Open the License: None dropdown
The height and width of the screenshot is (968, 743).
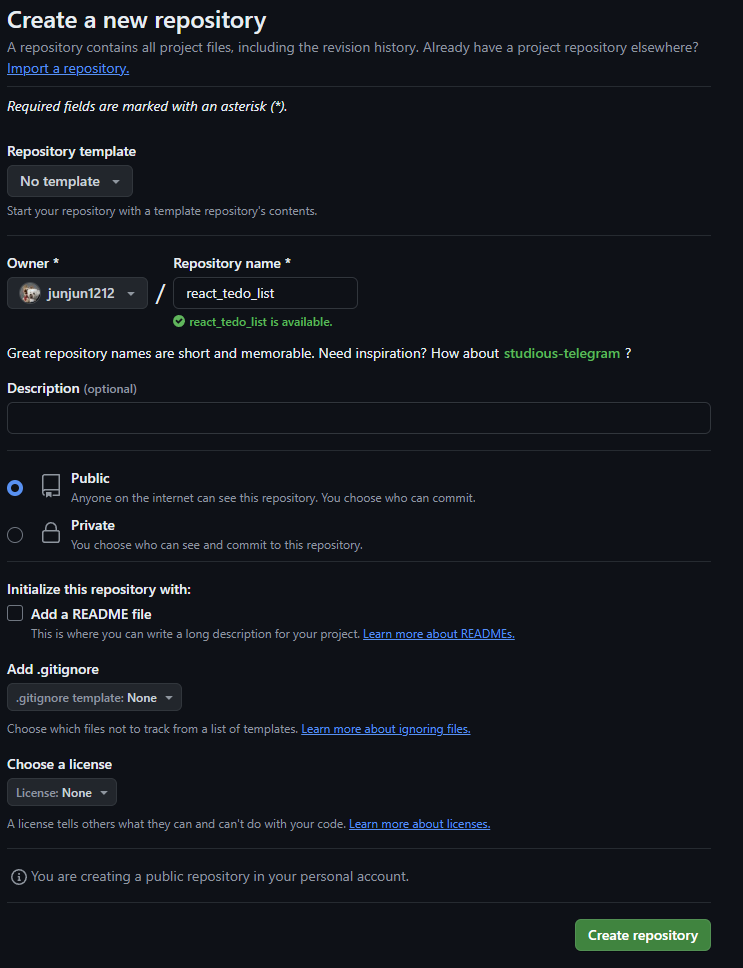[62, 793]
